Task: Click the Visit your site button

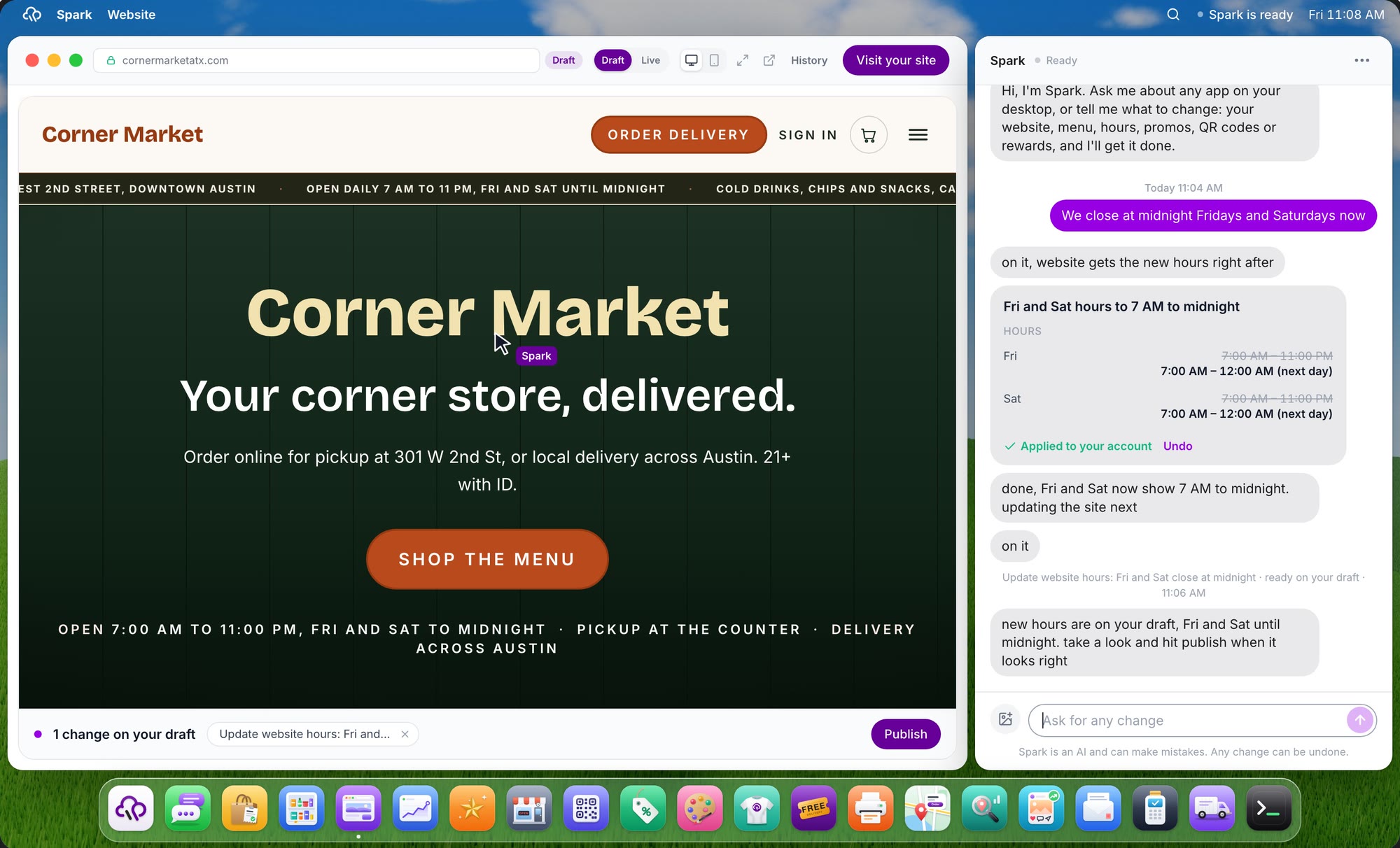Action: (895, 60)
